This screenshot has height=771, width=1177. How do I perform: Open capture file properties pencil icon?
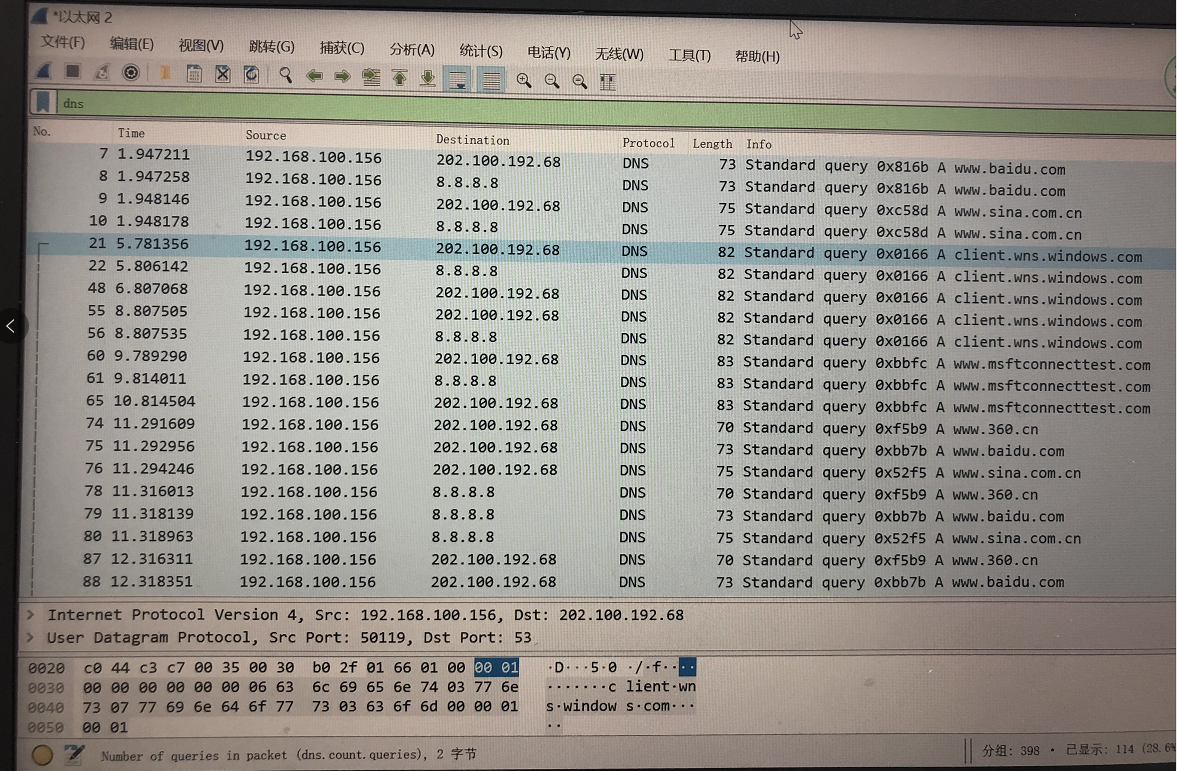click(74, 754)
